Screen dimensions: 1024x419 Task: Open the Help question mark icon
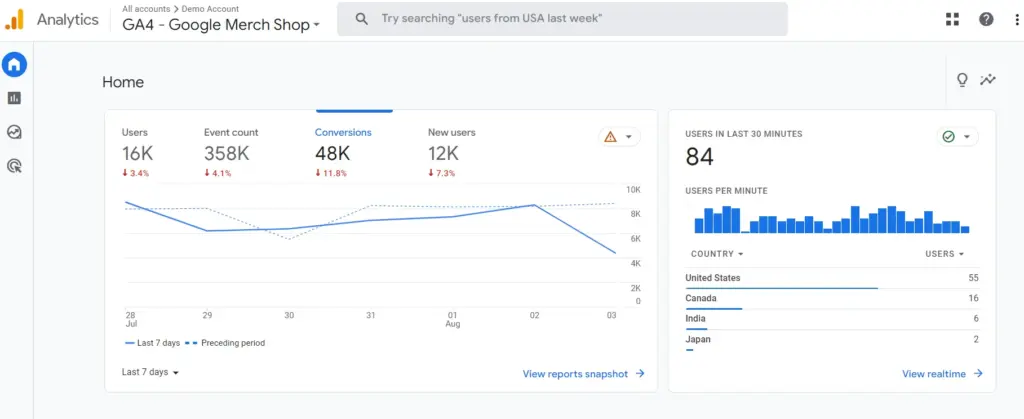coord(986,20)
